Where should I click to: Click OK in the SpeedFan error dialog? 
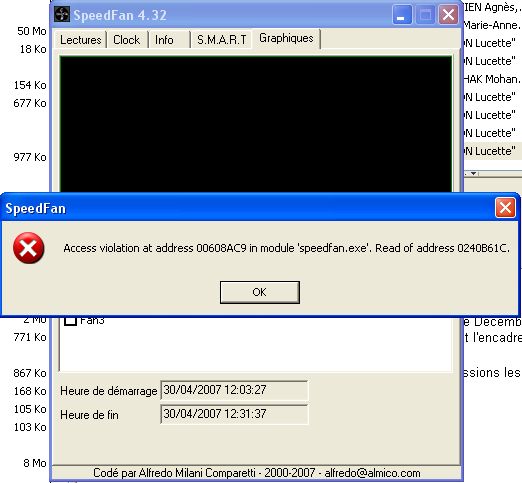[260, 292]
